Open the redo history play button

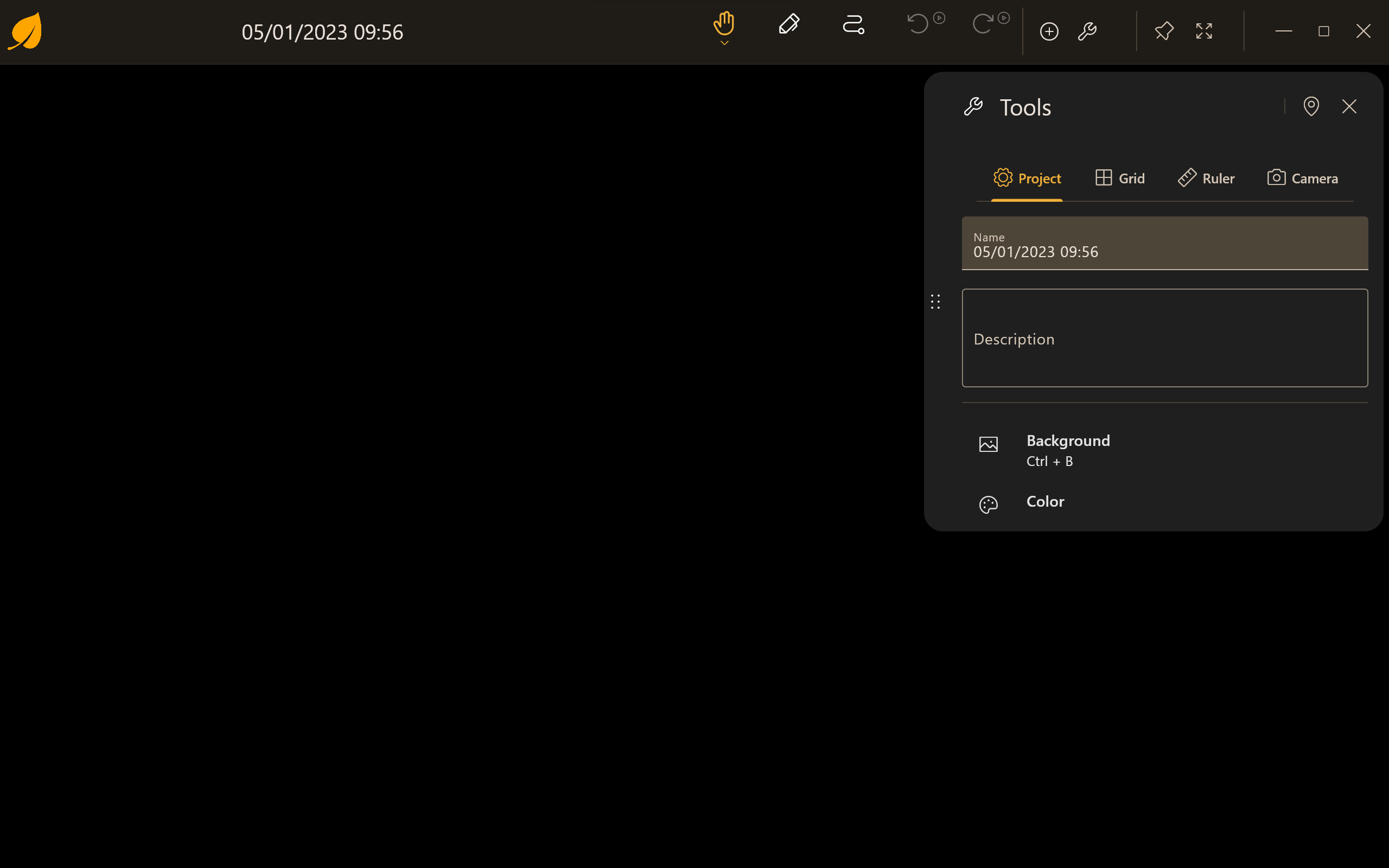pyautogui.click(x=1004, y=18)
